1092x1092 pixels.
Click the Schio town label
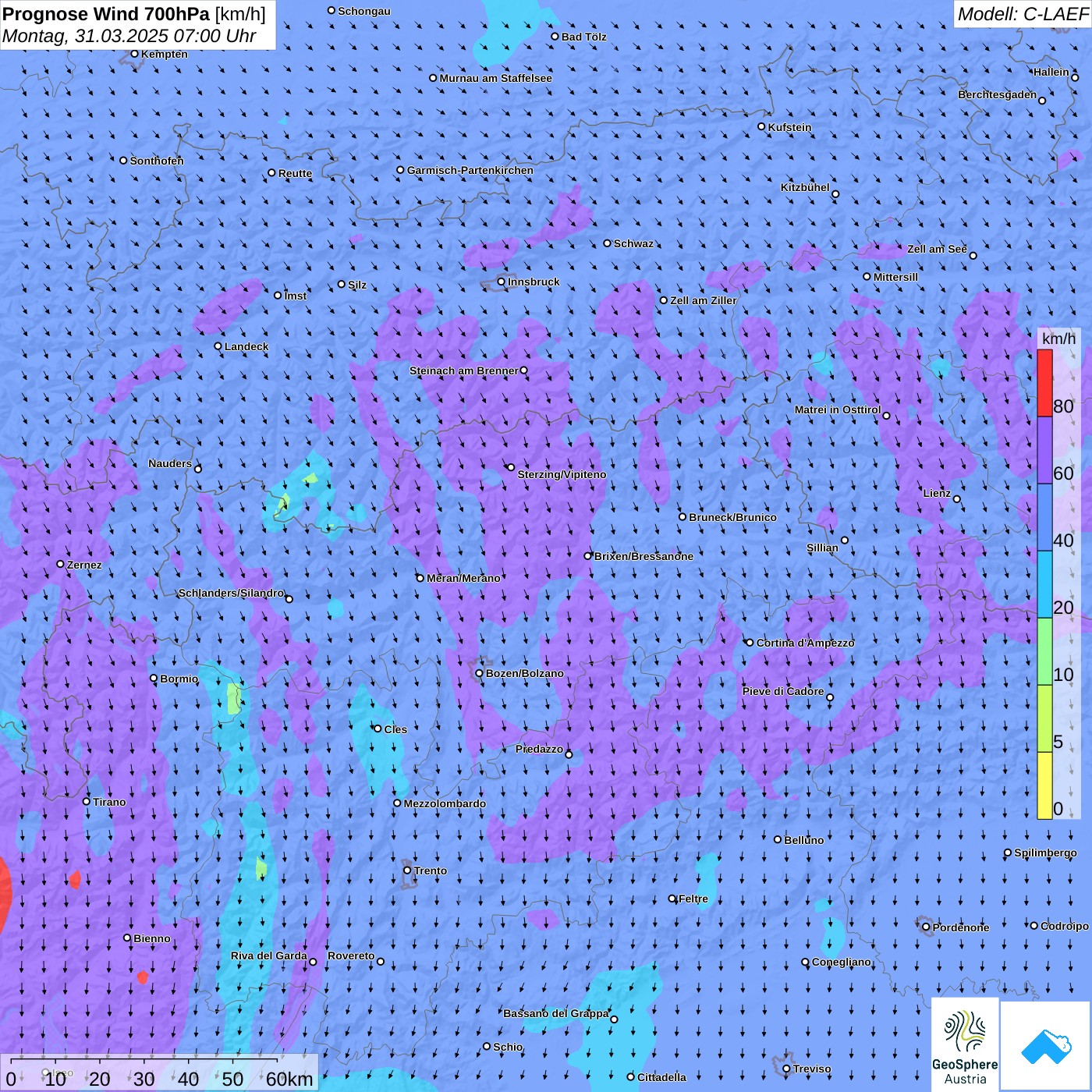(508, 1047)
